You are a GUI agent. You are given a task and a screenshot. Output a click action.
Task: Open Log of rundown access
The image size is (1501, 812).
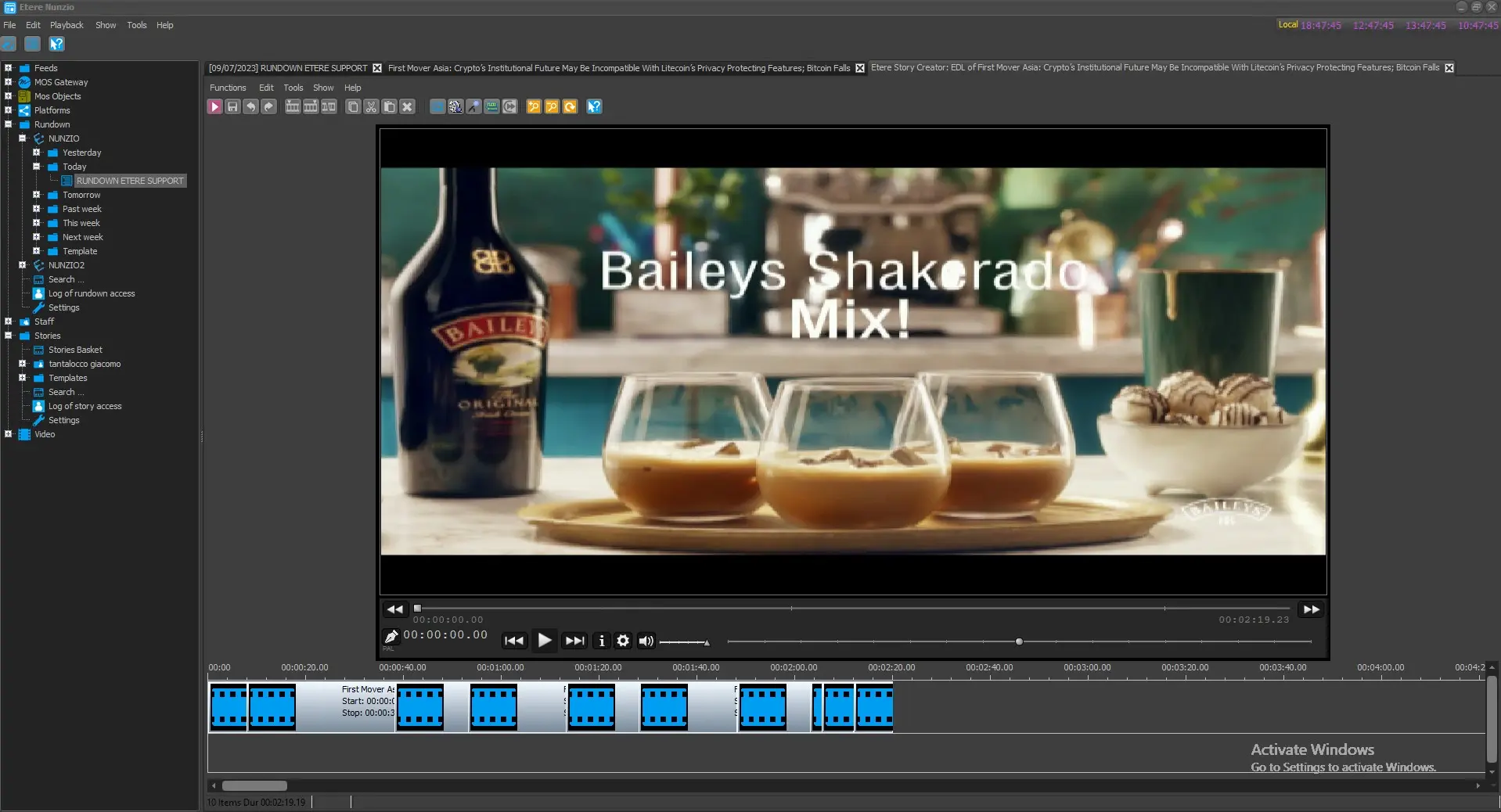[91, 293]
